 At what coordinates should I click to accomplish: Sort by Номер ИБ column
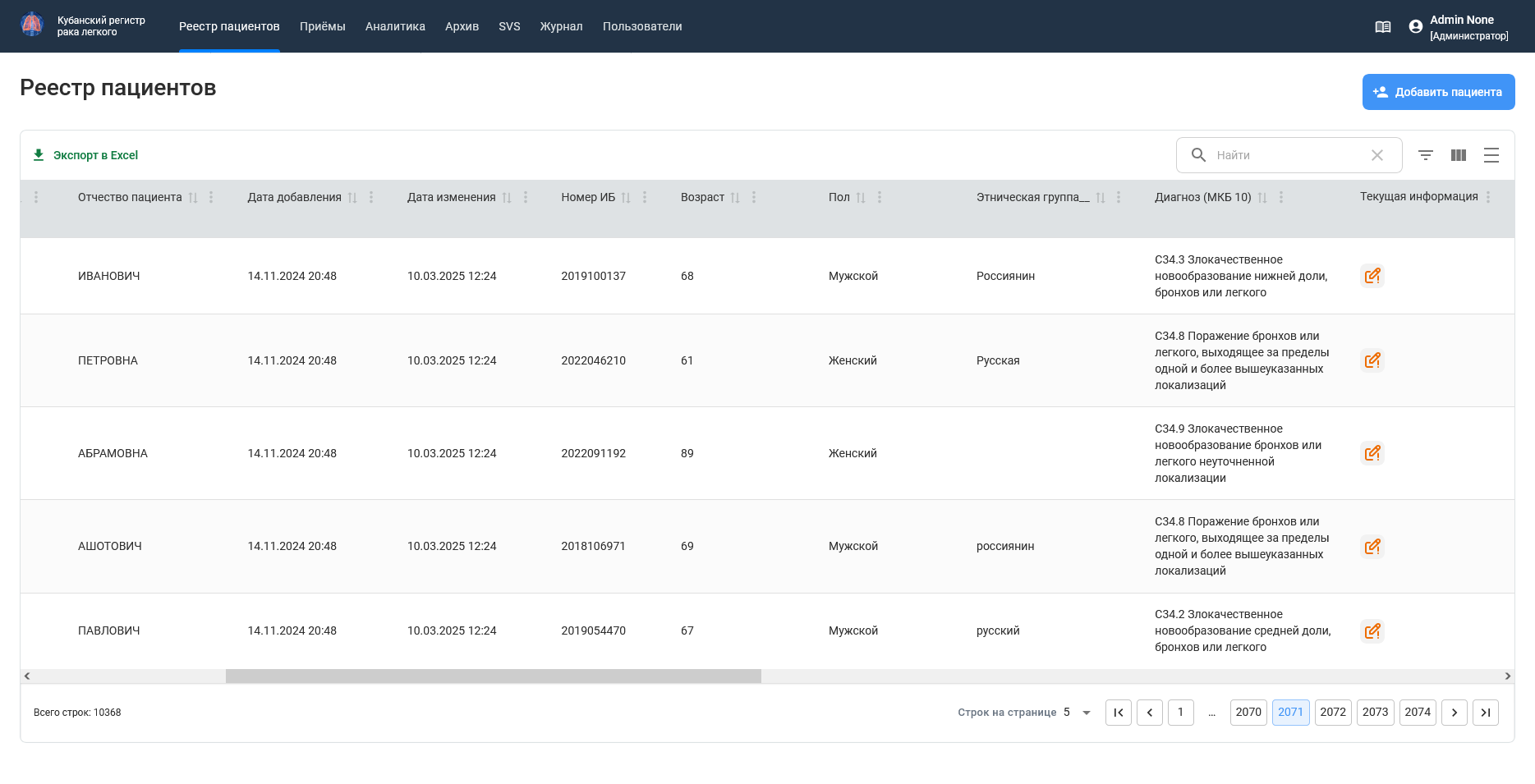[626, 198]
